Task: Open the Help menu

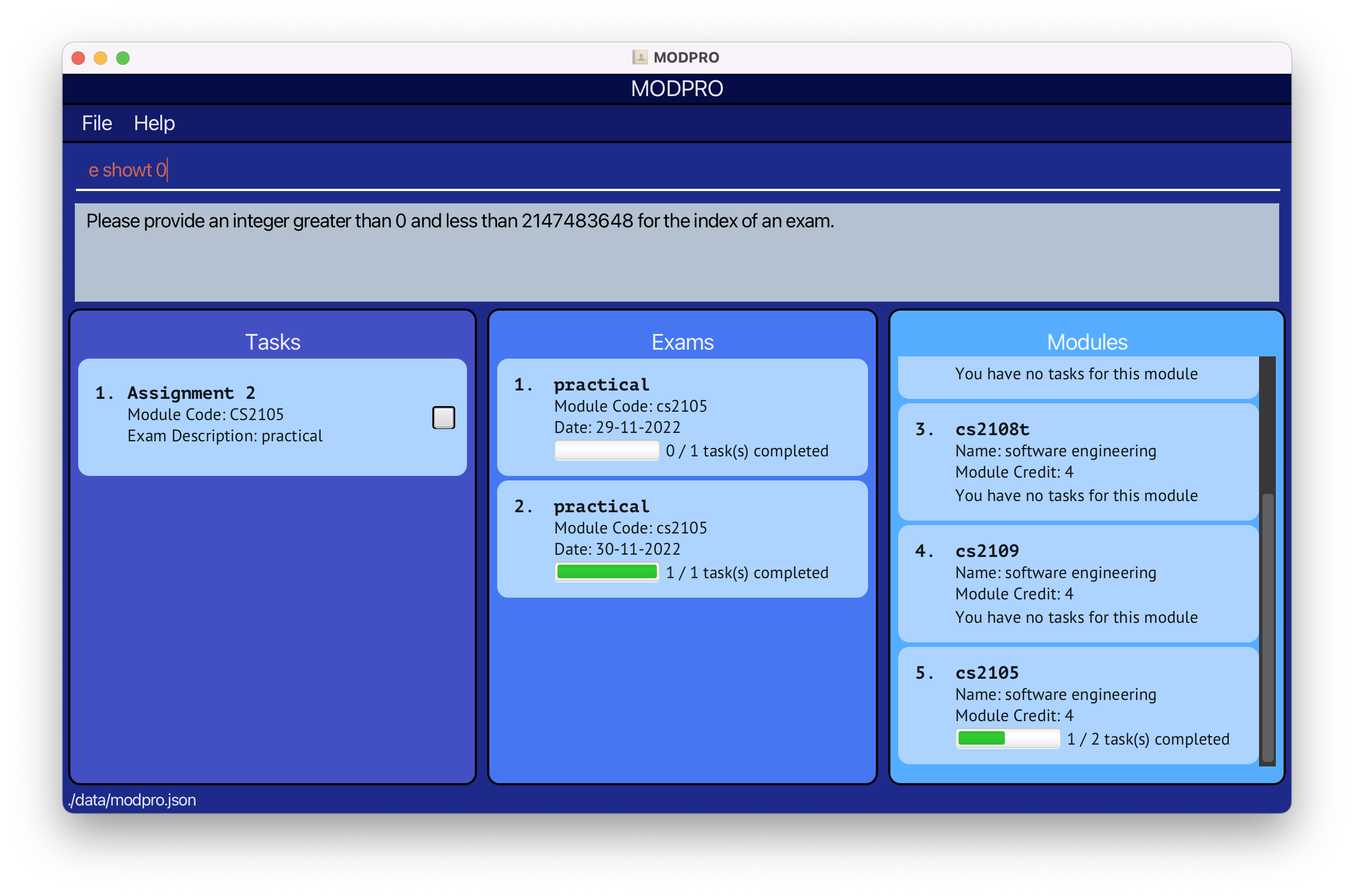Action: click(154, 123)
